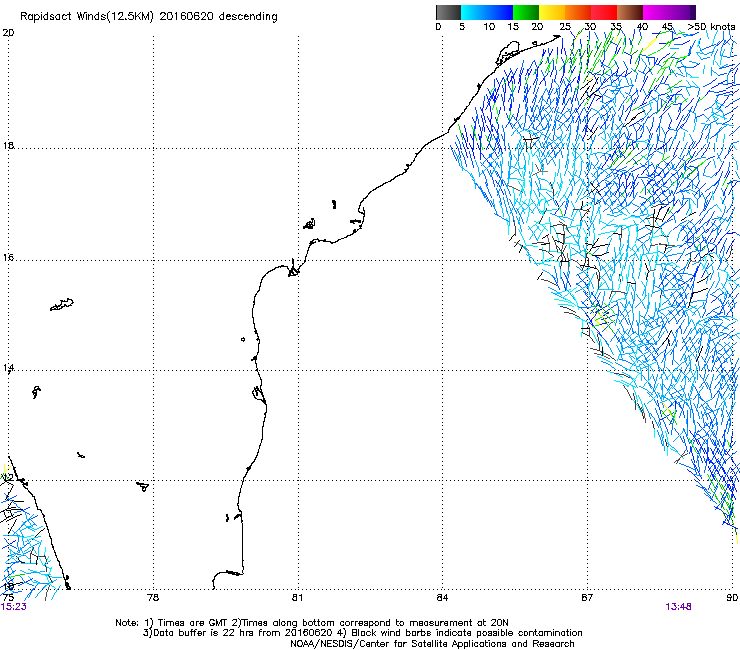Screen dimensions: 740x650
Task: Click the '>50 knots' legend label
Action: click(711, 26)
